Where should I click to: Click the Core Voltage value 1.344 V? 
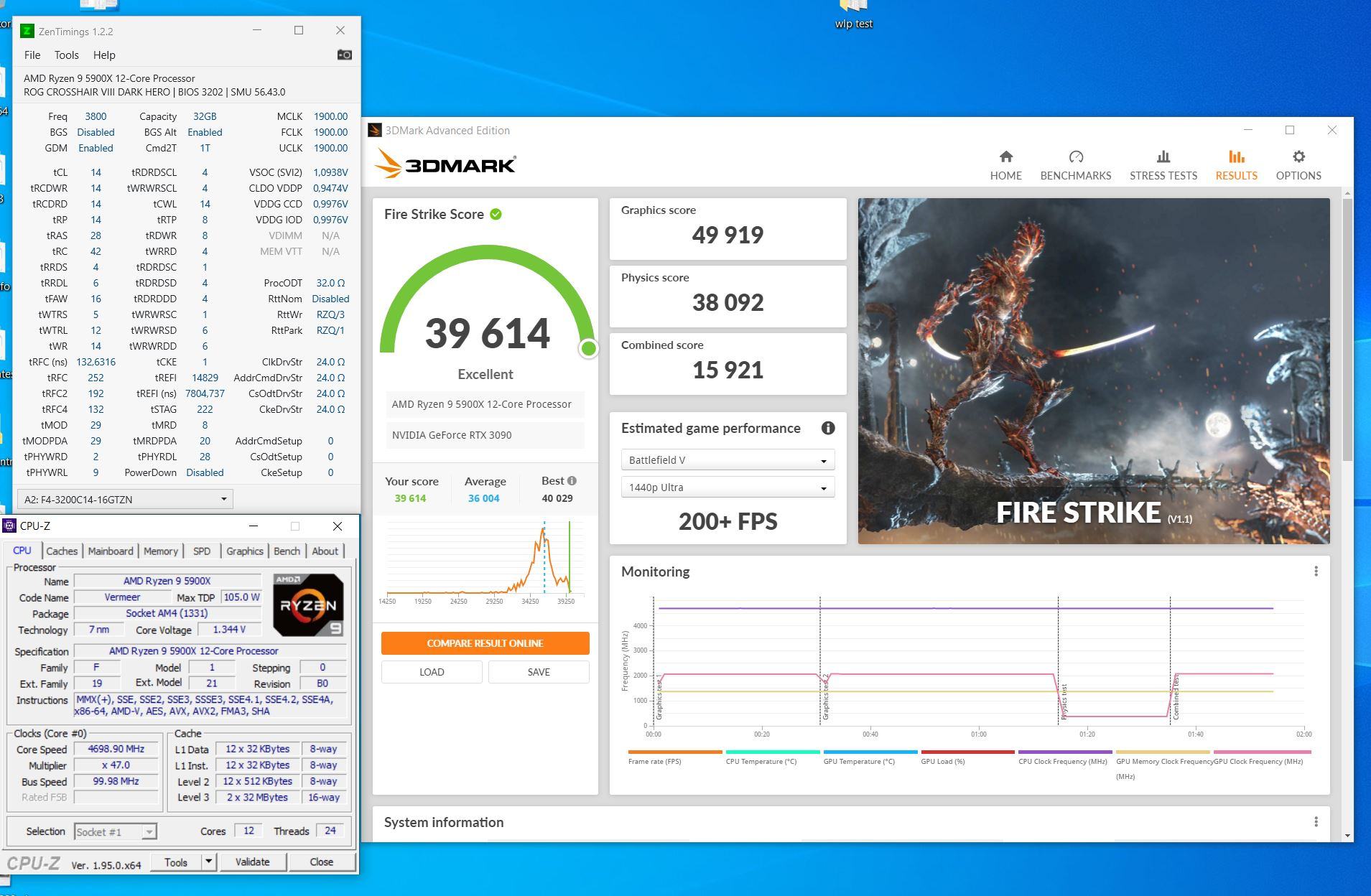pos(230,630)
